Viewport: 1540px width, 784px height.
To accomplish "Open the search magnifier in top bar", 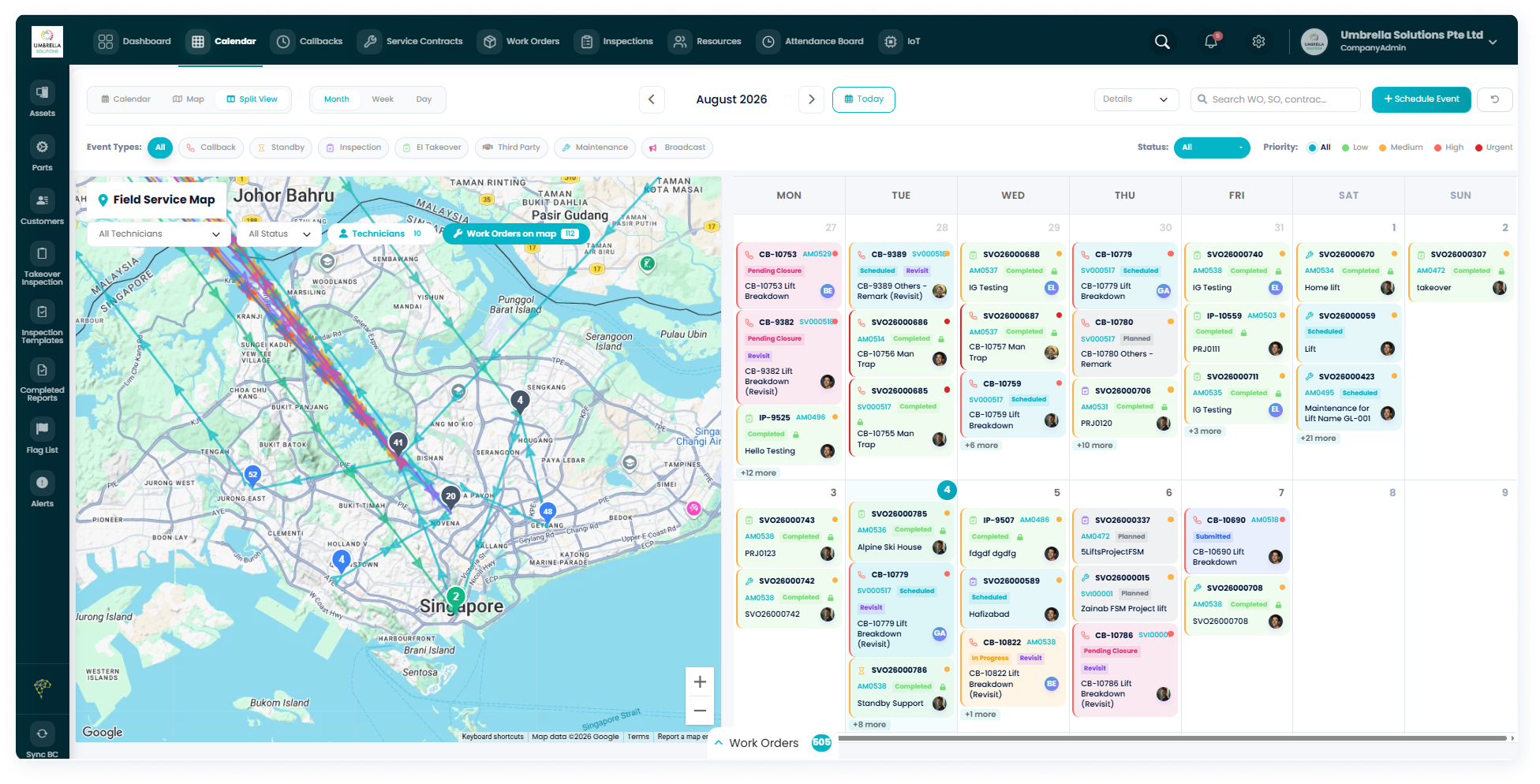I will pyautogui.click(x=1162, y=42).
